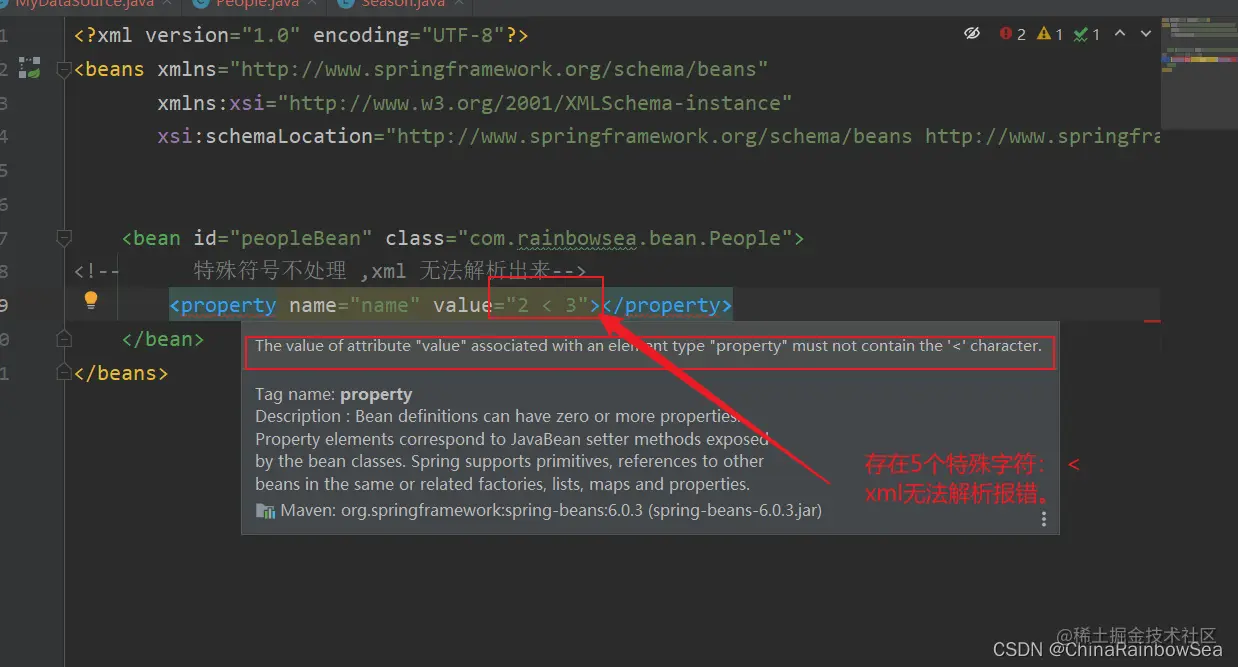The height and width of the screenshot is (667, 1238).
Task: Click fold end marker at closing bean tag
Action: pyautogui.click(x=64, y=339)
